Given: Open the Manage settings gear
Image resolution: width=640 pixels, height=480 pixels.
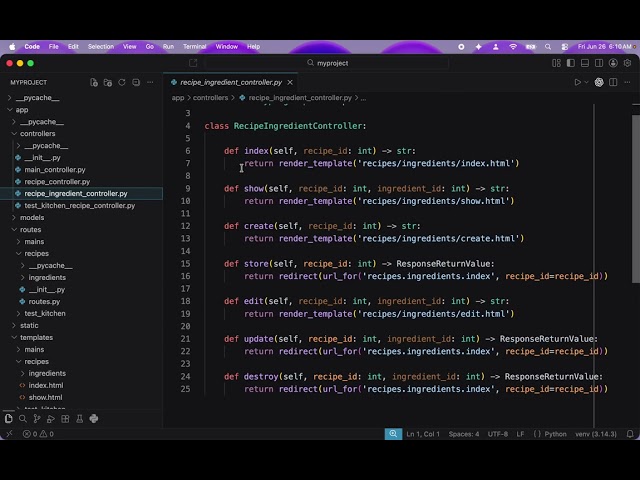Looking at the screenshot, I should 627,63.
